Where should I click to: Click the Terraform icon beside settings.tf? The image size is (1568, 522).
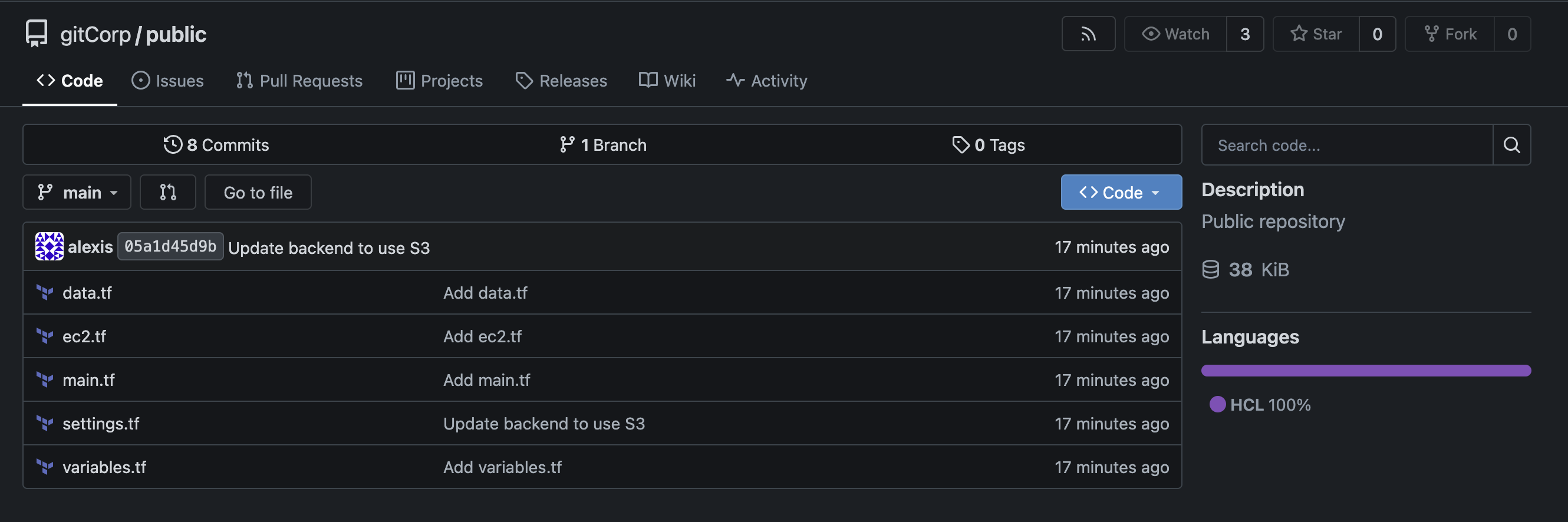tap(44, 424)
